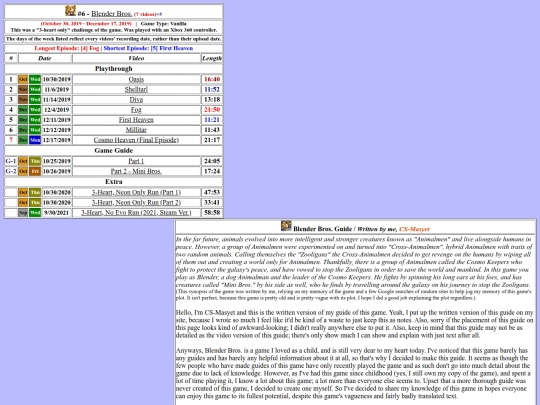Viewport: 540px width, 405px height.
Task: Click the 11/14/2019 date cell
Action: coord(56,100)
